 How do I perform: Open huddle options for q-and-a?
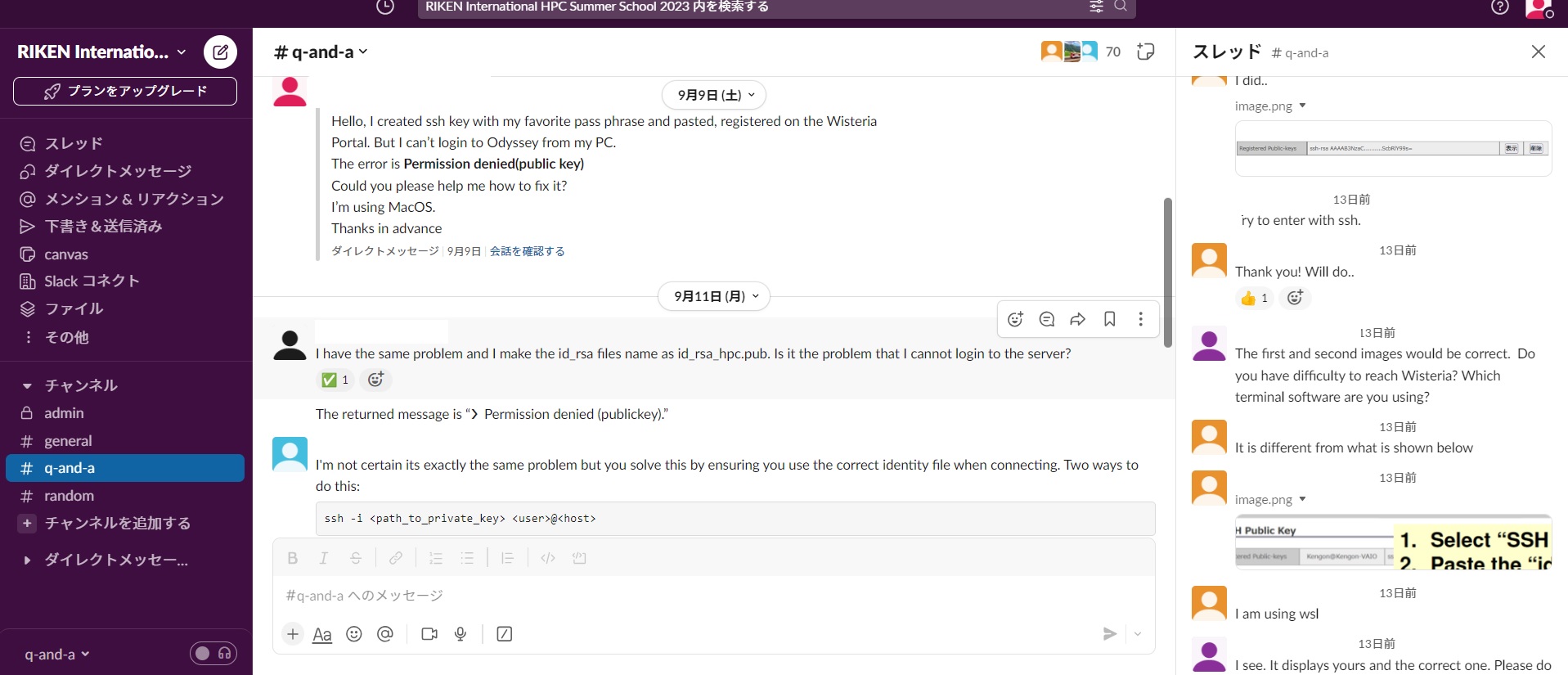(x=56, y=655)
